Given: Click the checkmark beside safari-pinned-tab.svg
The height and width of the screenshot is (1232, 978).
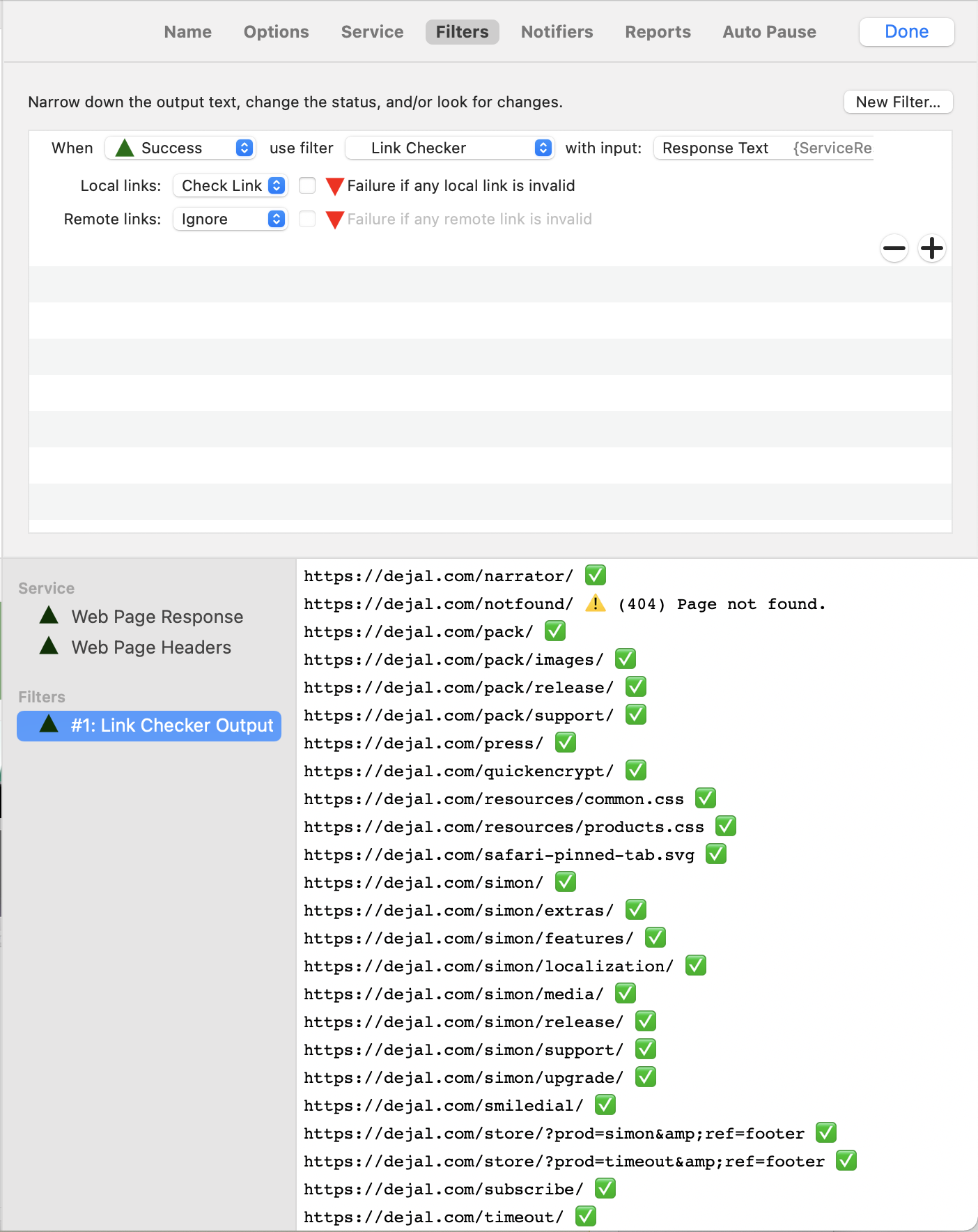Looking at the screenshot, I should tap(716, 854).
